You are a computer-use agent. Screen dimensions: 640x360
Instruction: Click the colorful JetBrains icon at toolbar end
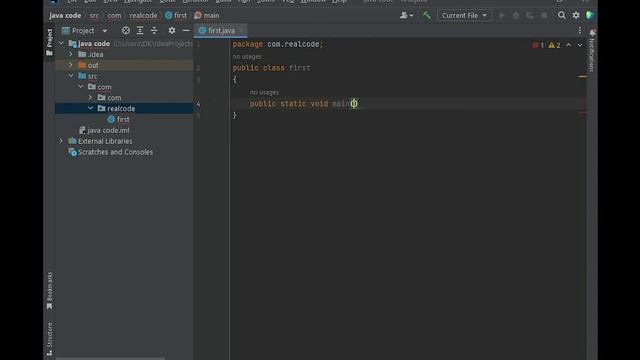[x=589, y=16]
